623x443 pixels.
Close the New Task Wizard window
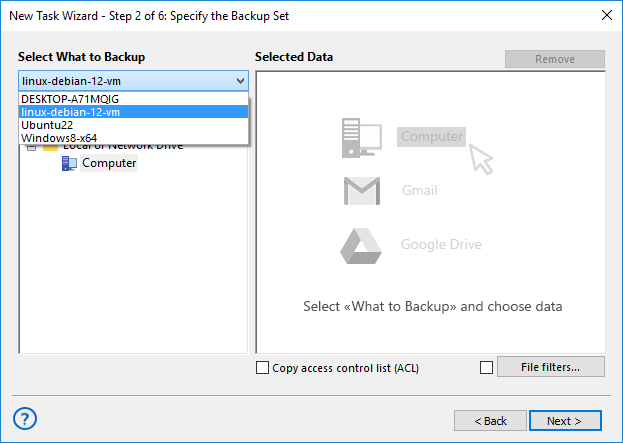pos(605,15)
